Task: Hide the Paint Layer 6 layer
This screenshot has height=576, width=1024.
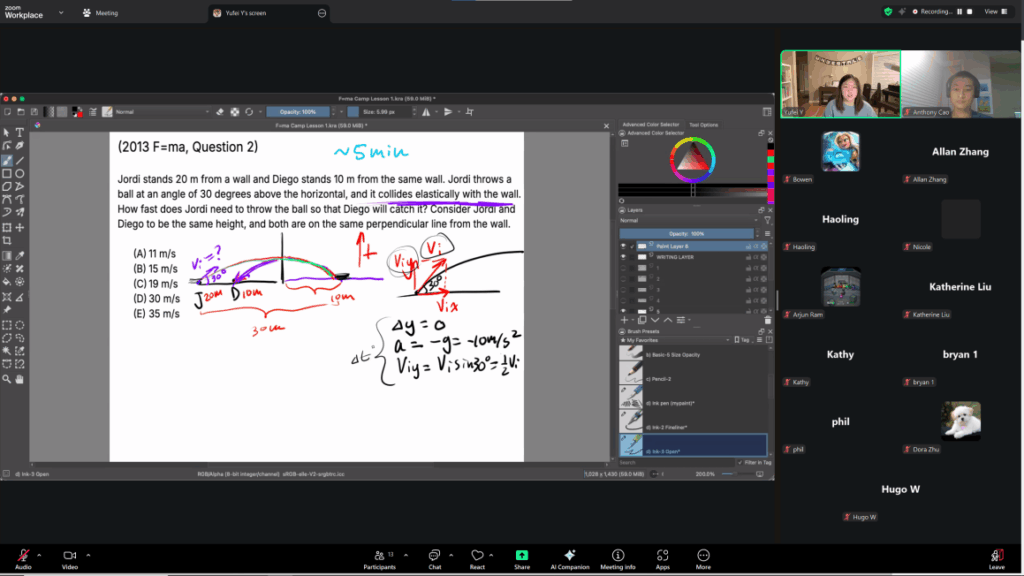Action: [x=624, y=246]
